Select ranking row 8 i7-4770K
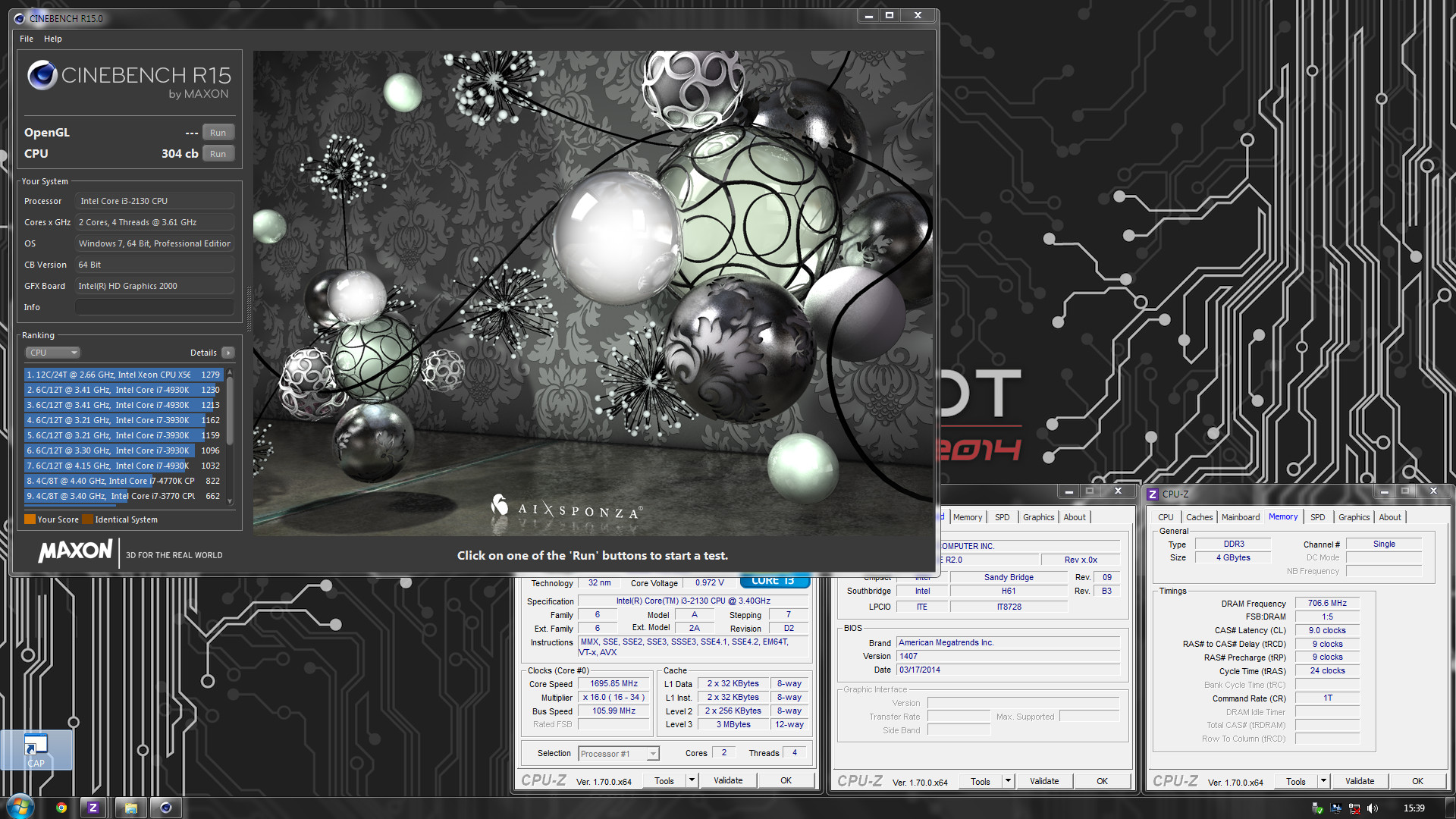This screenshot has height=819, width=1456. [x=124, y=481]
